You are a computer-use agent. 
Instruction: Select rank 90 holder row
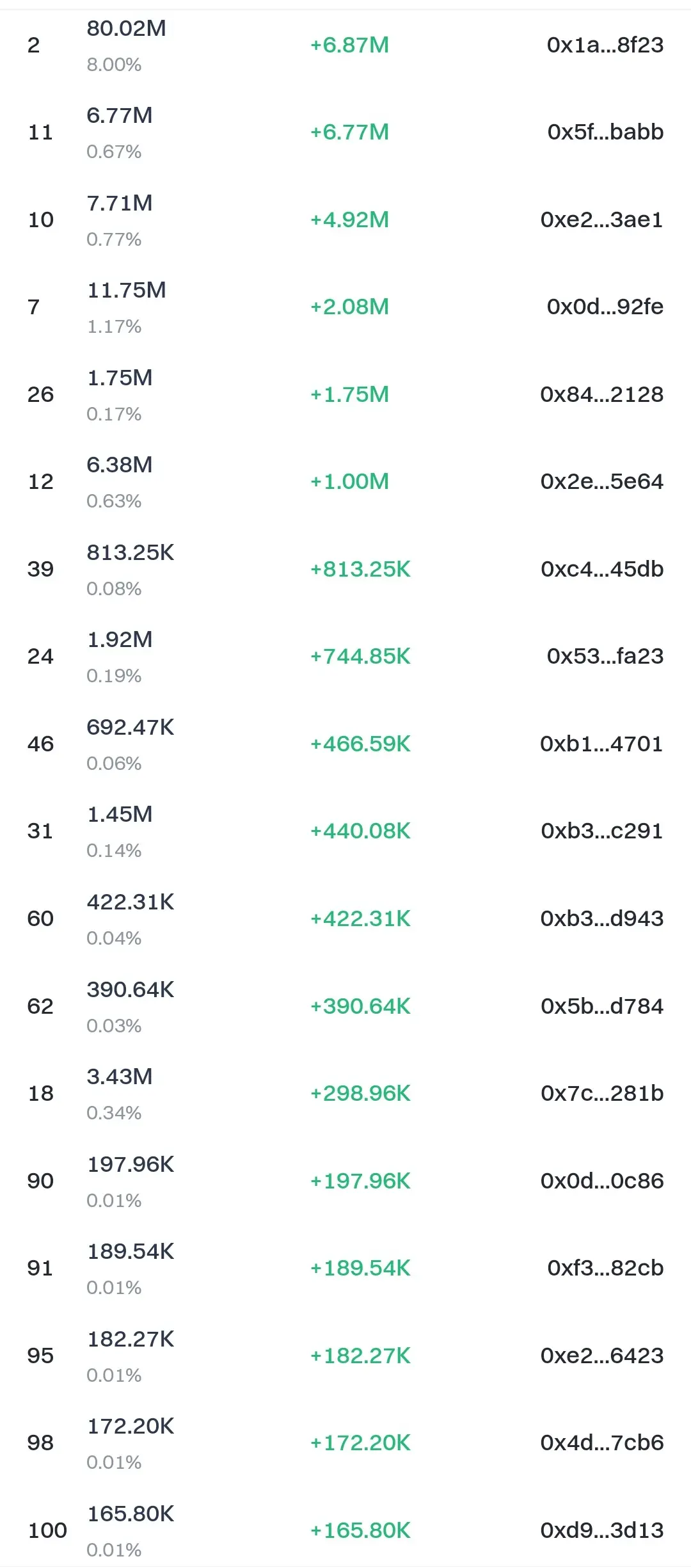click(345, 1181)
